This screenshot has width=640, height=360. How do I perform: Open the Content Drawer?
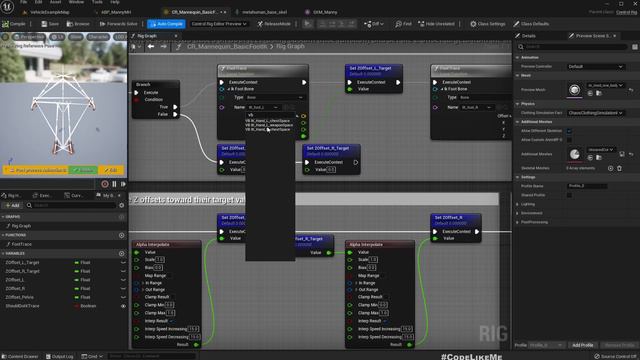point(20,356)
